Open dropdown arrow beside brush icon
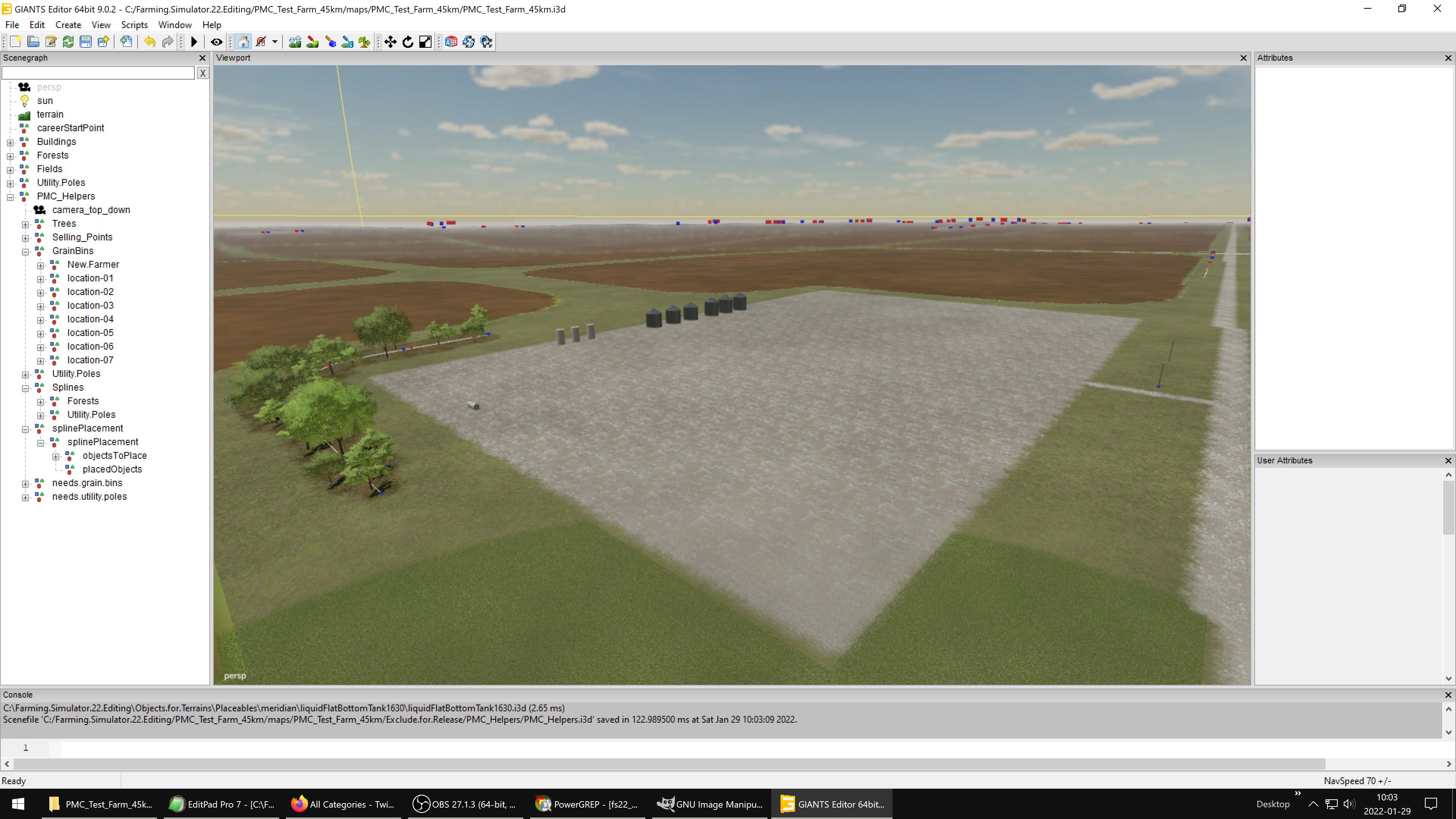 coord(275,42)
